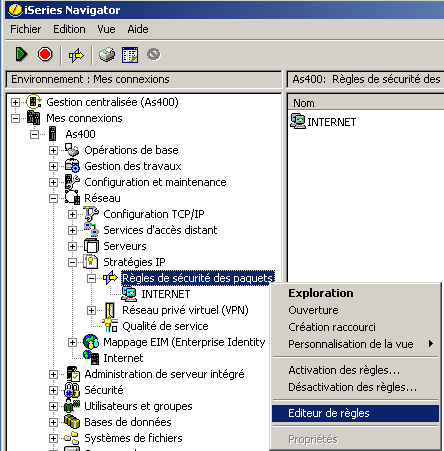The image size is (444, 451).
Task: Choose Exploration in the context menu
Action: [355, 293]
